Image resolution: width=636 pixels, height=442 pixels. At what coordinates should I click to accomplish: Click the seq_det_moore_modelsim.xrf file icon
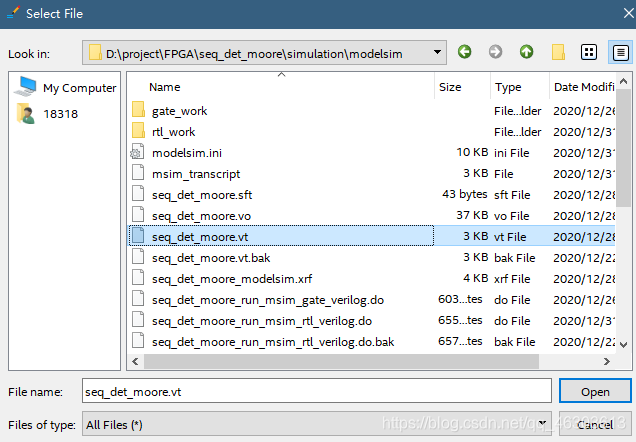(x=138, y=278)
